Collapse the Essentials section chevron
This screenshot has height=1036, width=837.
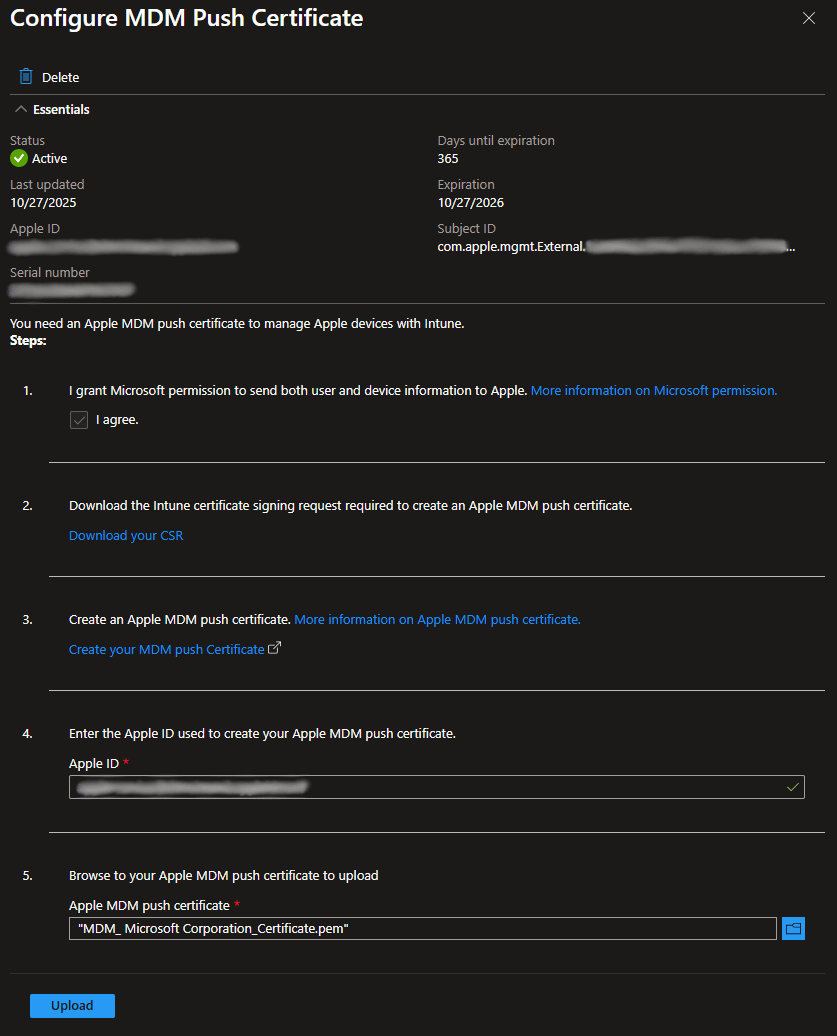(21, 109)
